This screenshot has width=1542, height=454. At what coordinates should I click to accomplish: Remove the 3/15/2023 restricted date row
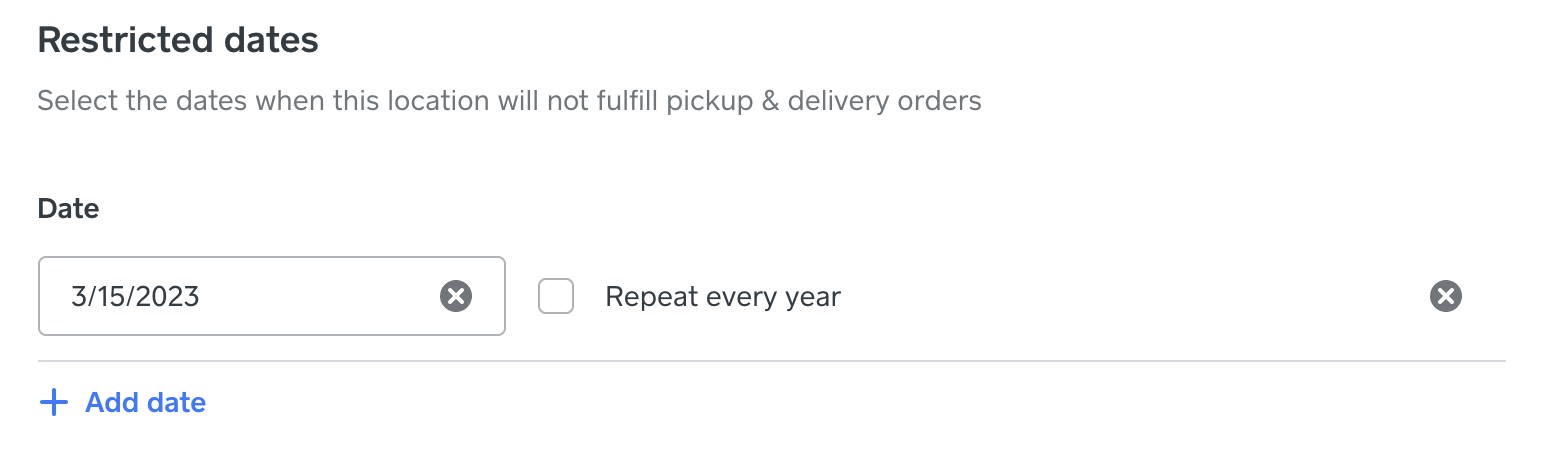point(1445,296)
